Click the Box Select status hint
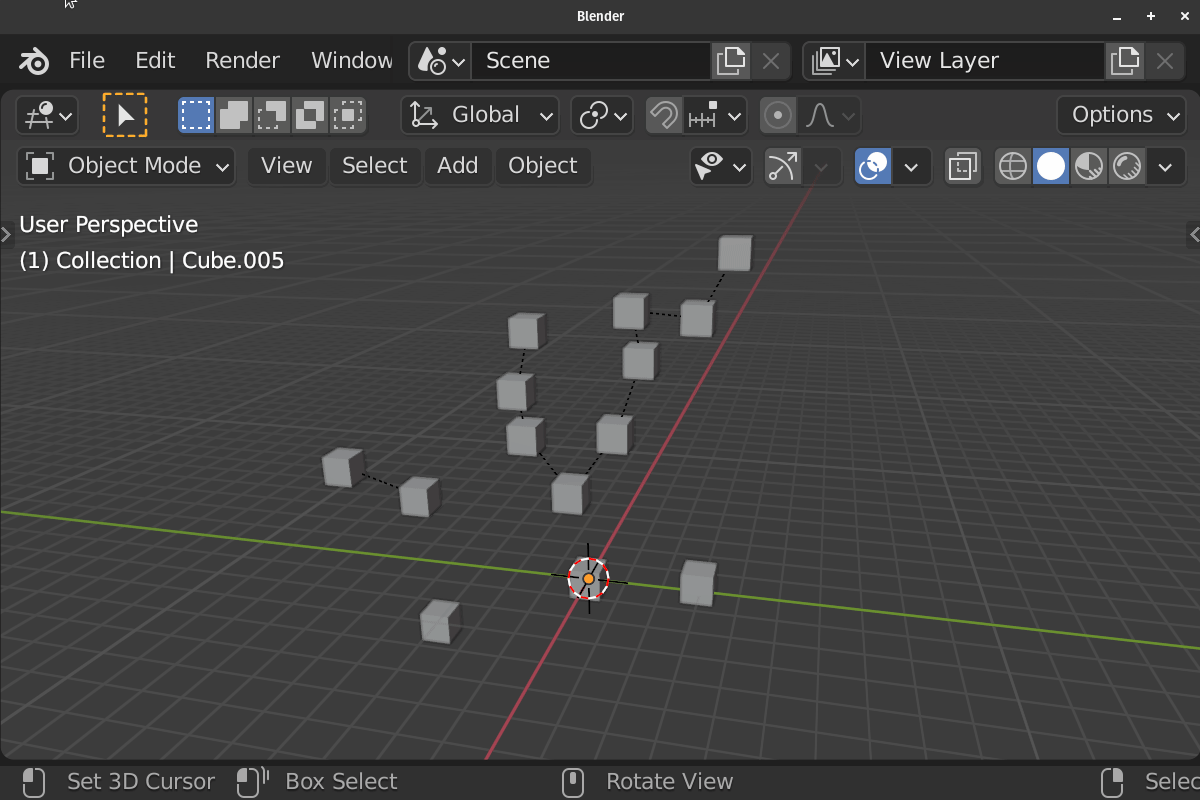The image size is (1200, 800). click(317, 782)
